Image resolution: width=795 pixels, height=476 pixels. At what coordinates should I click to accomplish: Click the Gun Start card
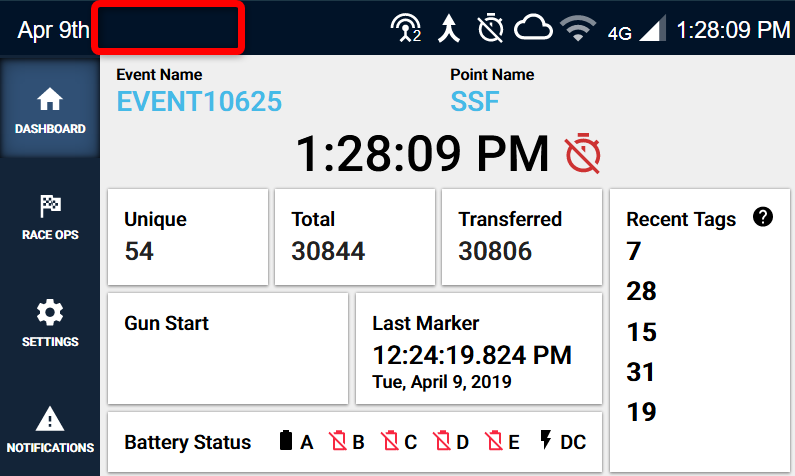coord(228,348)
